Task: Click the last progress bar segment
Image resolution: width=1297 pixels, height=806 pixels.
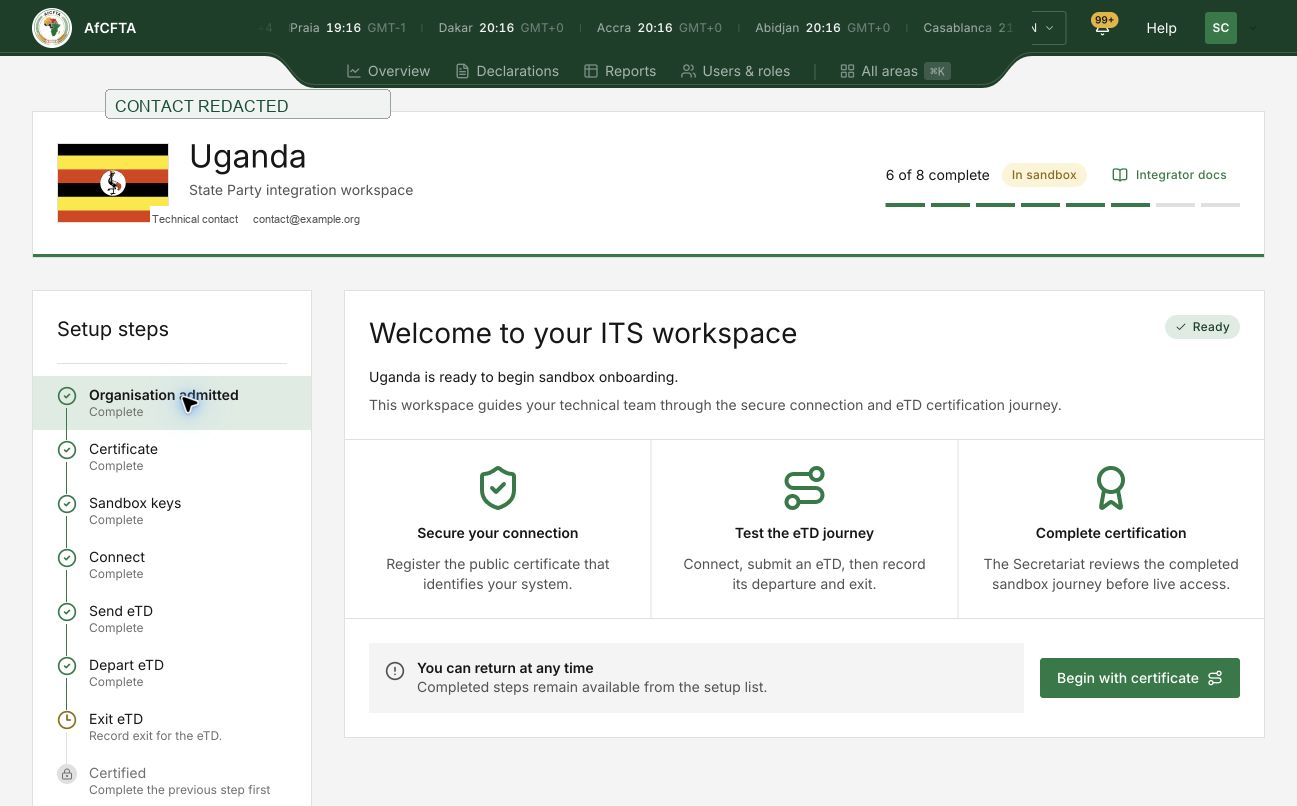Action: pos(1220,205)
